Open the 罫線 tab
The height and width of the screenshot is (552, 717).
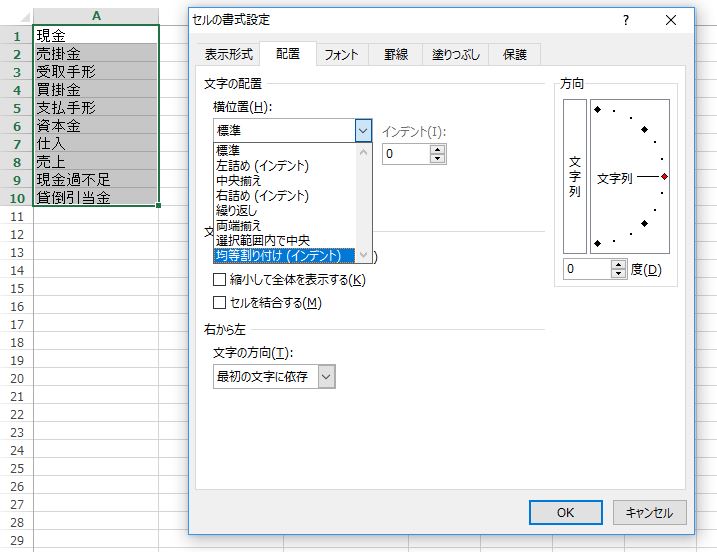pyautogui.click(x=396, y=55)
